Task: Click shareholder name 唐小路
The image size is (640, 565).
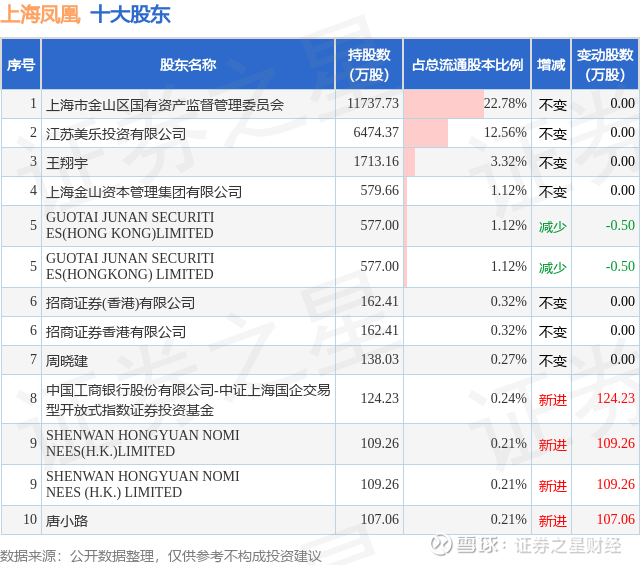Action: (67, 521)
